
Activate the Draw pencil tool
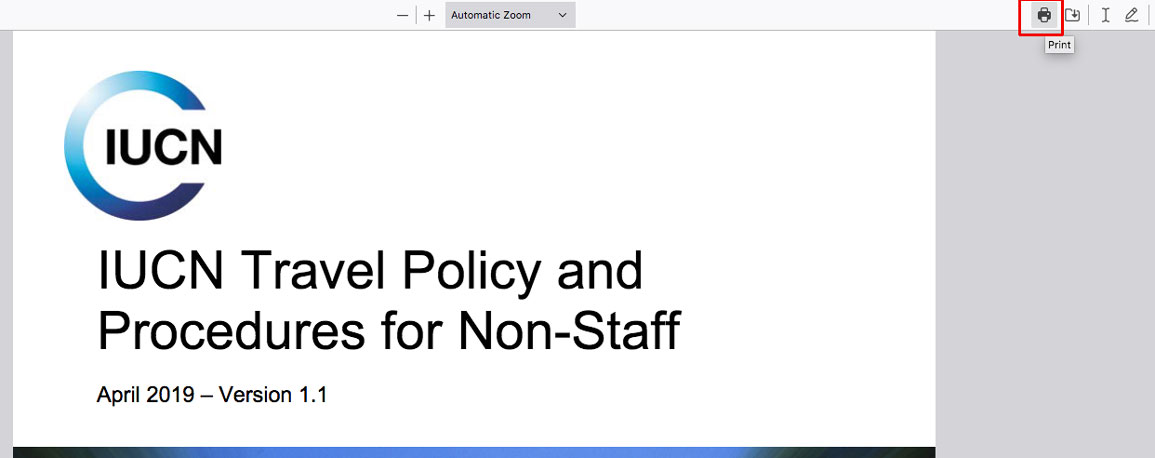coord(1131,15)
